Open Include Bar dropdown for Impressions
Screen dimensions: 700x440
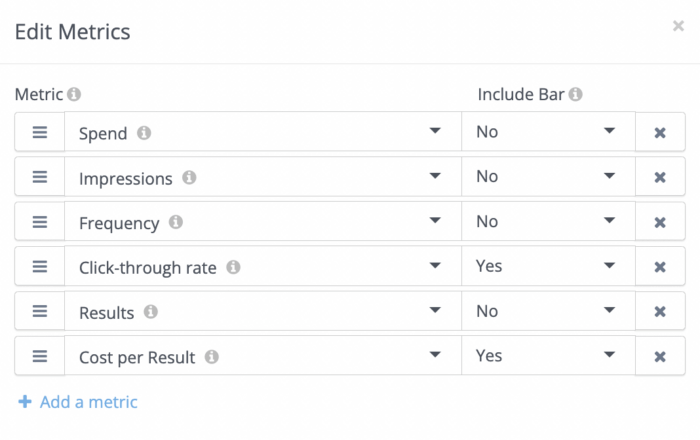pyautogui.click(x=548, y=177)
